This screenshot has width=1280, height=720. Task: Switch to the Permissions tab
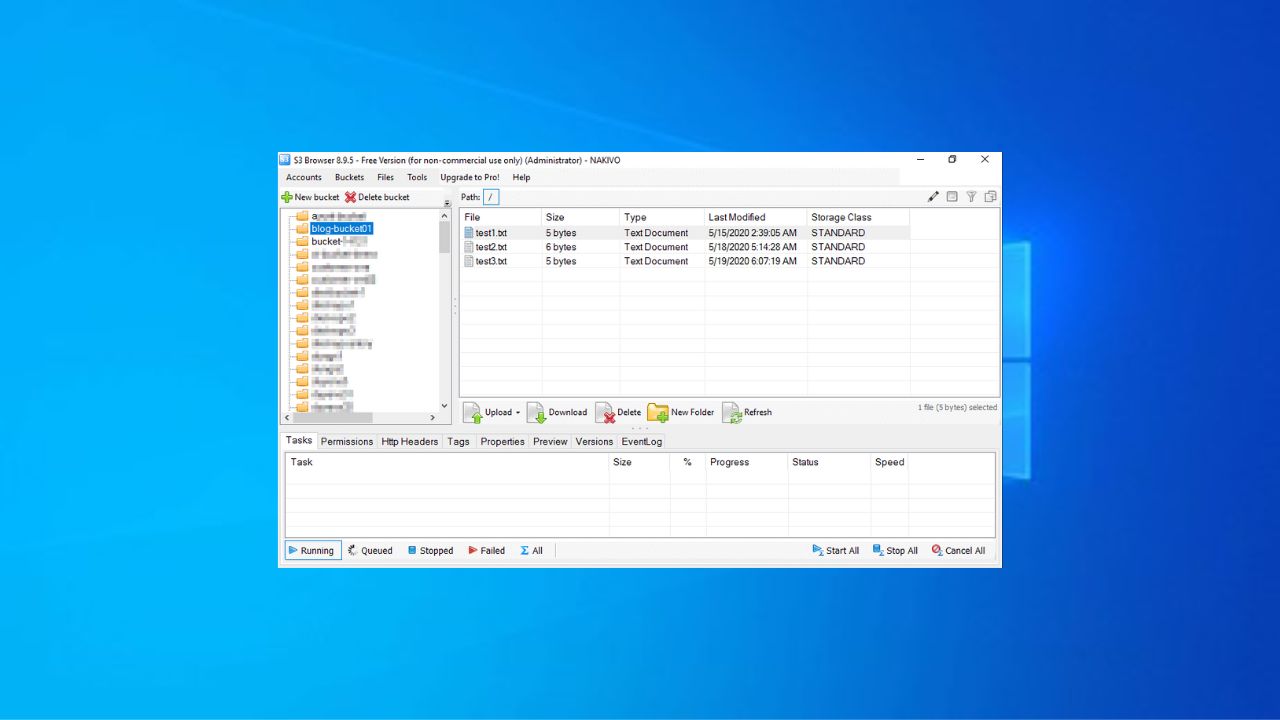pyautogui.click(x=346, y=441)
